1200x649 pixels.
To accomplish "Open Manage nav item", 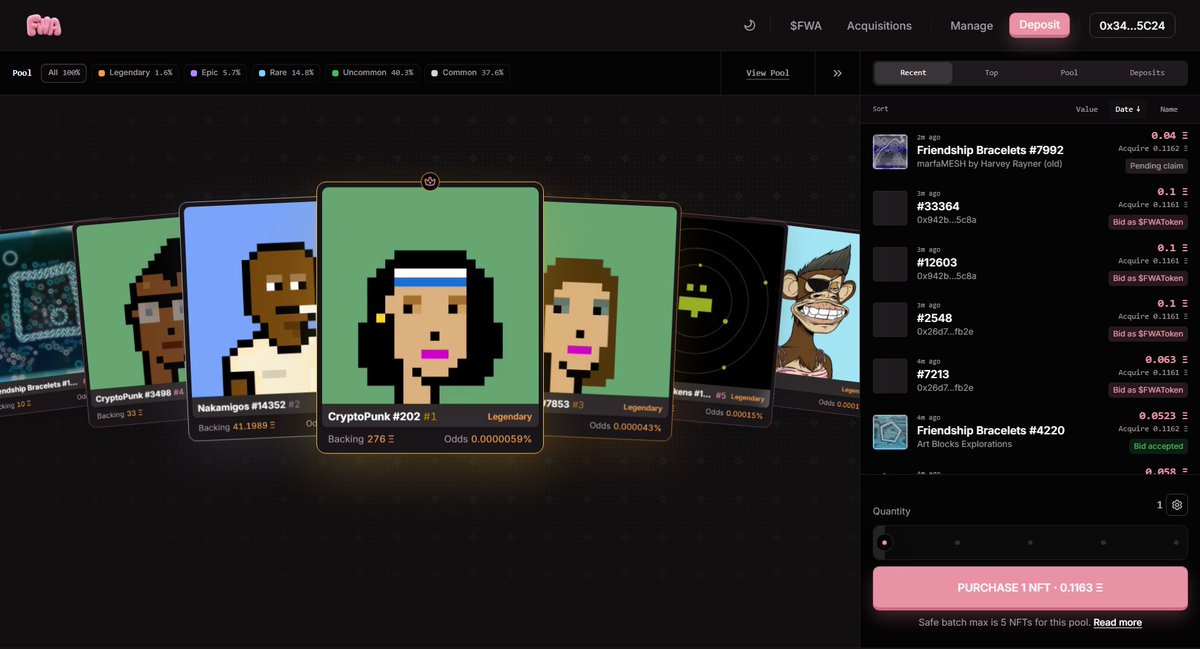I will click(x=971, y=26).
